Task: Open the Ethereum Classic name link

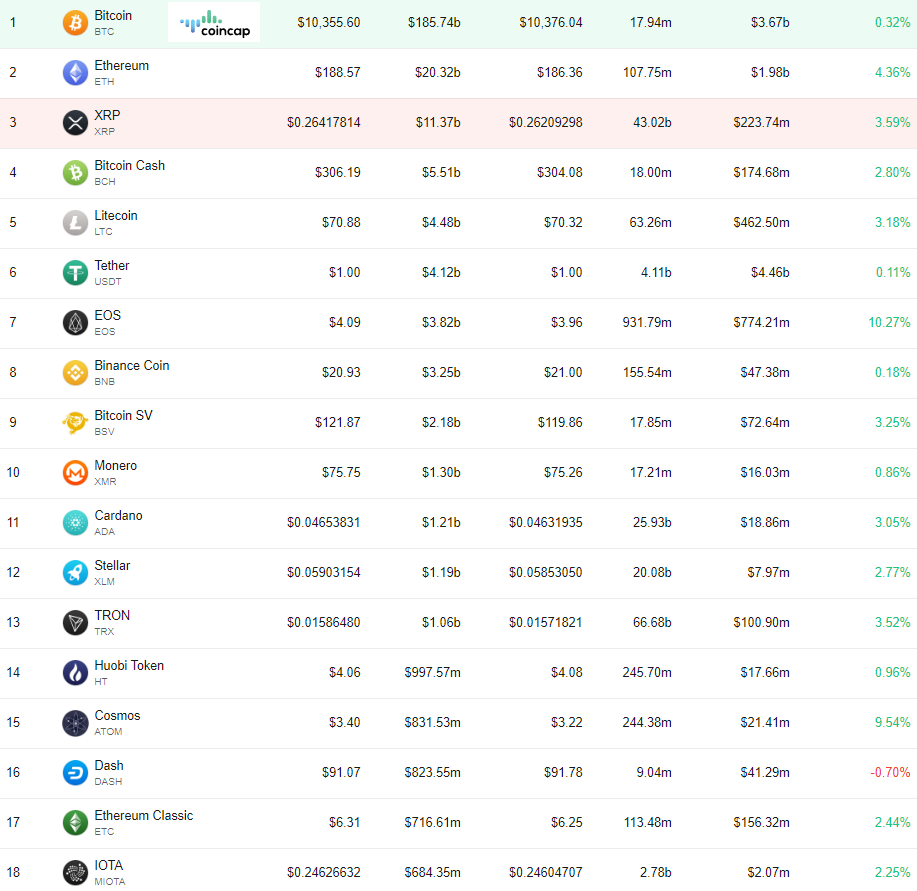Action: tap(144, 816)
